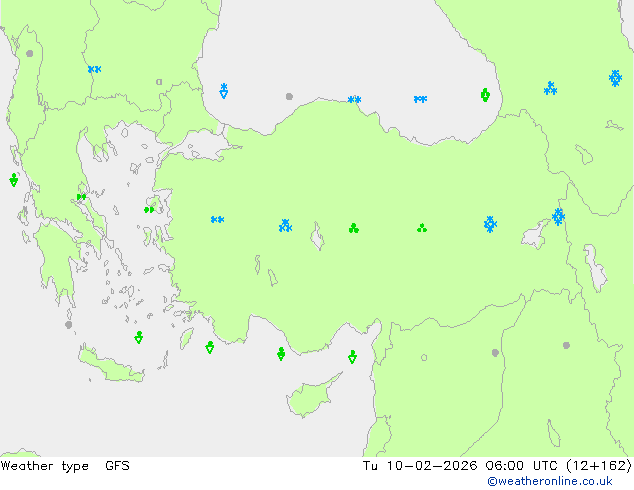Click the 'Weather type GFS' label
Viewport: 634px width, 490px height.
coord(65,466)
